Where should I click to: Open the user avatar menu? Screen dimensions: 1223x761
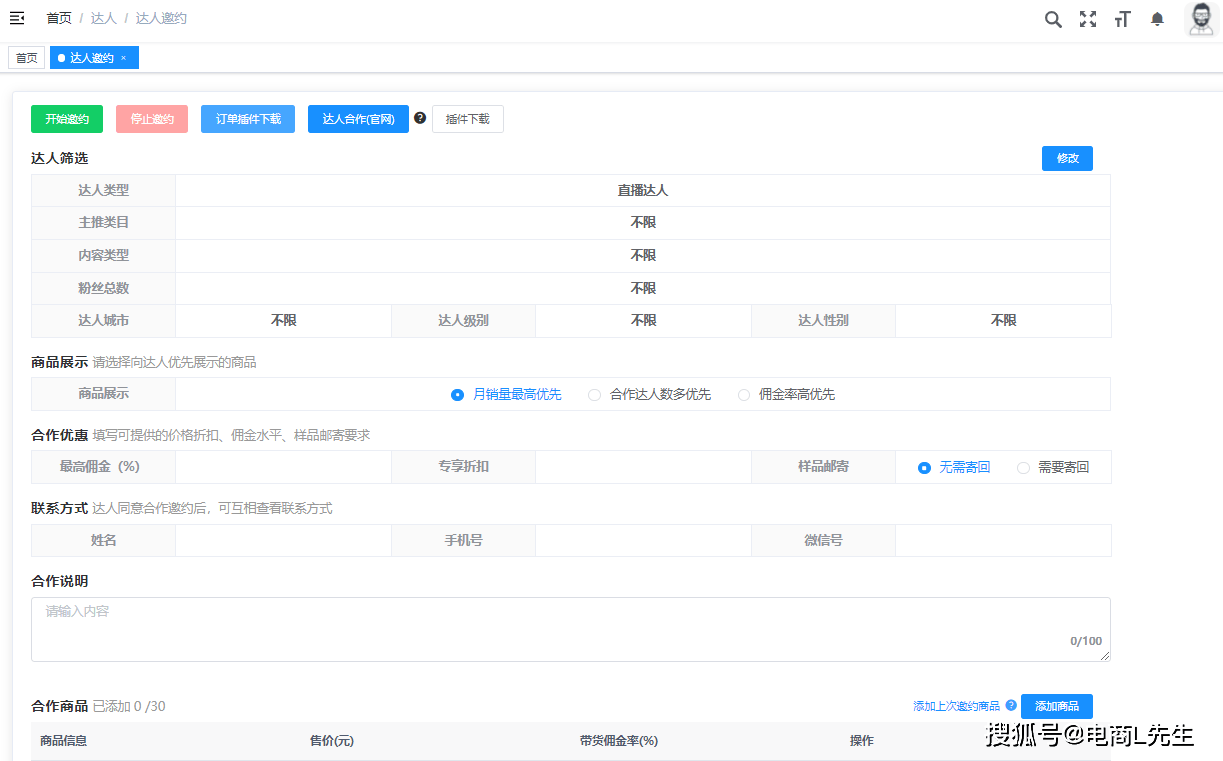click(x=1201, y=19)
